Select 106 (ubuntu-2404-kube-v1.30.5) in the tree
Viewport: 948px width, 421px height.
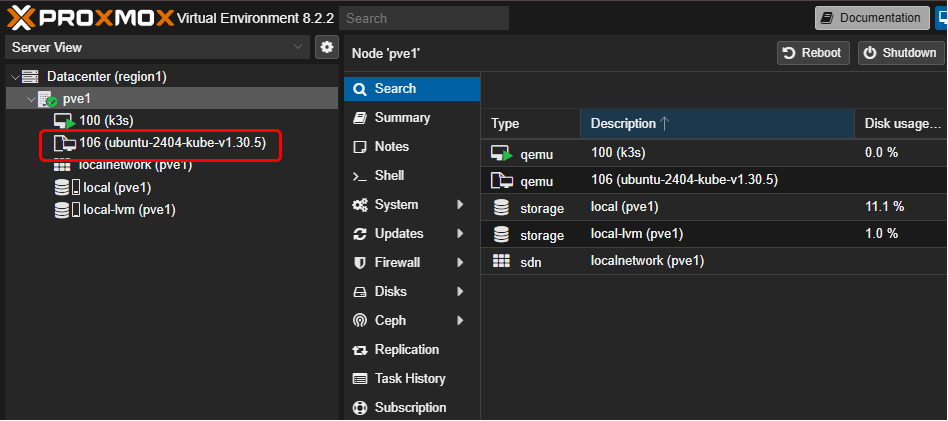tap(172, 143)
